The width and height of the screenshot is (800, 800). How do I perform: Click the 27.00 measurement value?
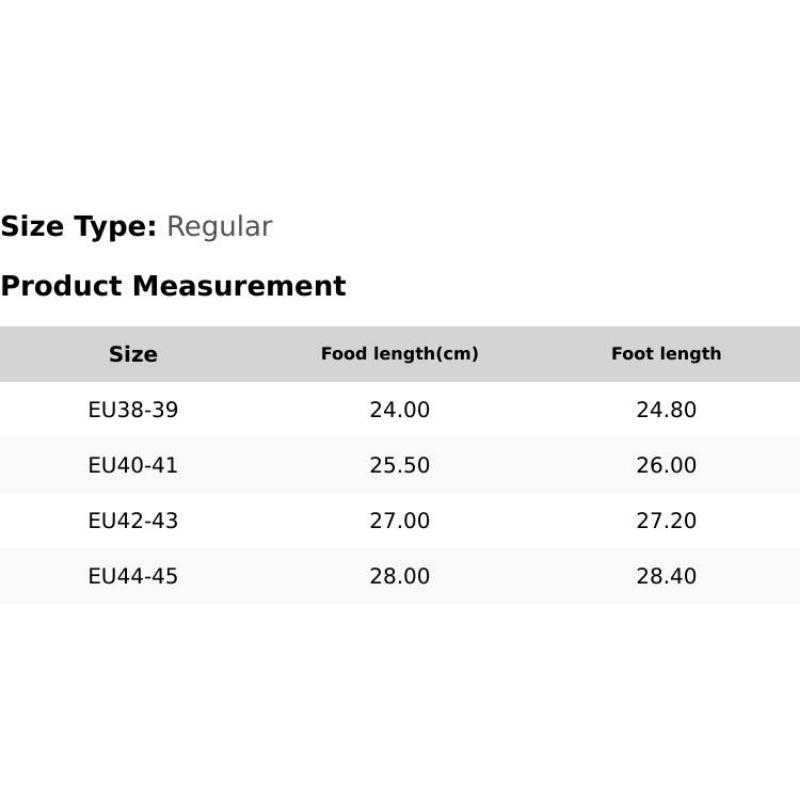(x=399, y=521)
